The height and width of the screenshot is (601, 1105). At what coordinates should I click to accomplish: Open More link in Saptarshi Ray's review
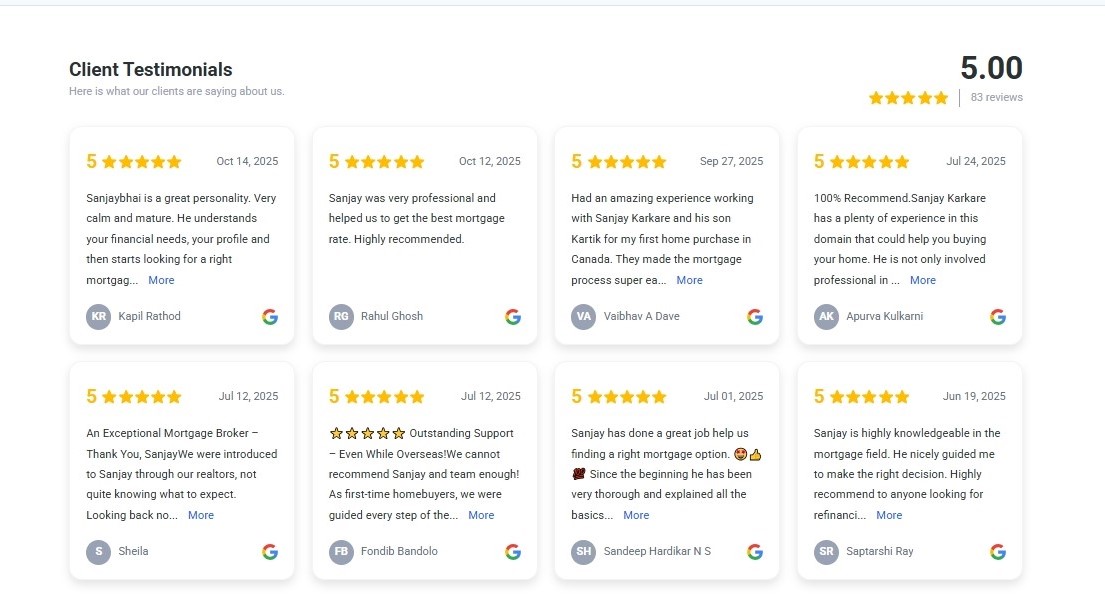point(889,516)
